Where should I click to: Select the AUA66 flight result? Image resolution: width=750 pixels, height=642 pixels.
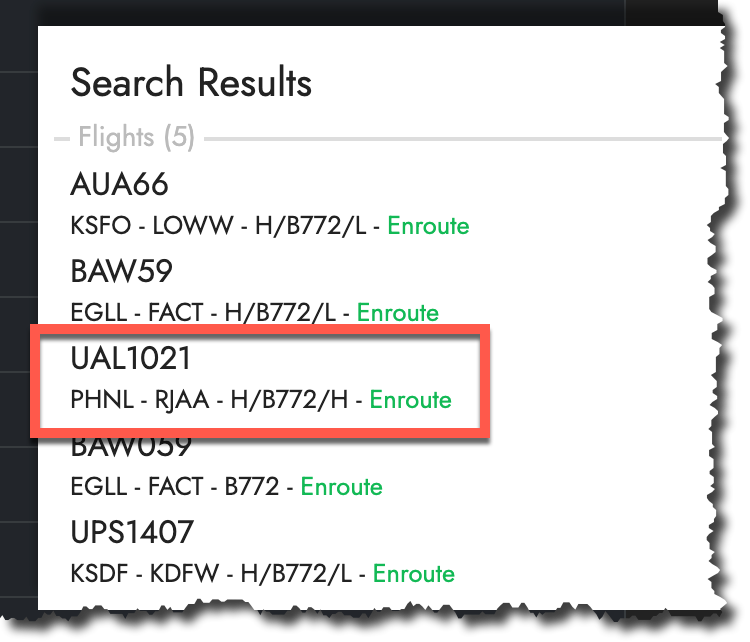(119, 185)
